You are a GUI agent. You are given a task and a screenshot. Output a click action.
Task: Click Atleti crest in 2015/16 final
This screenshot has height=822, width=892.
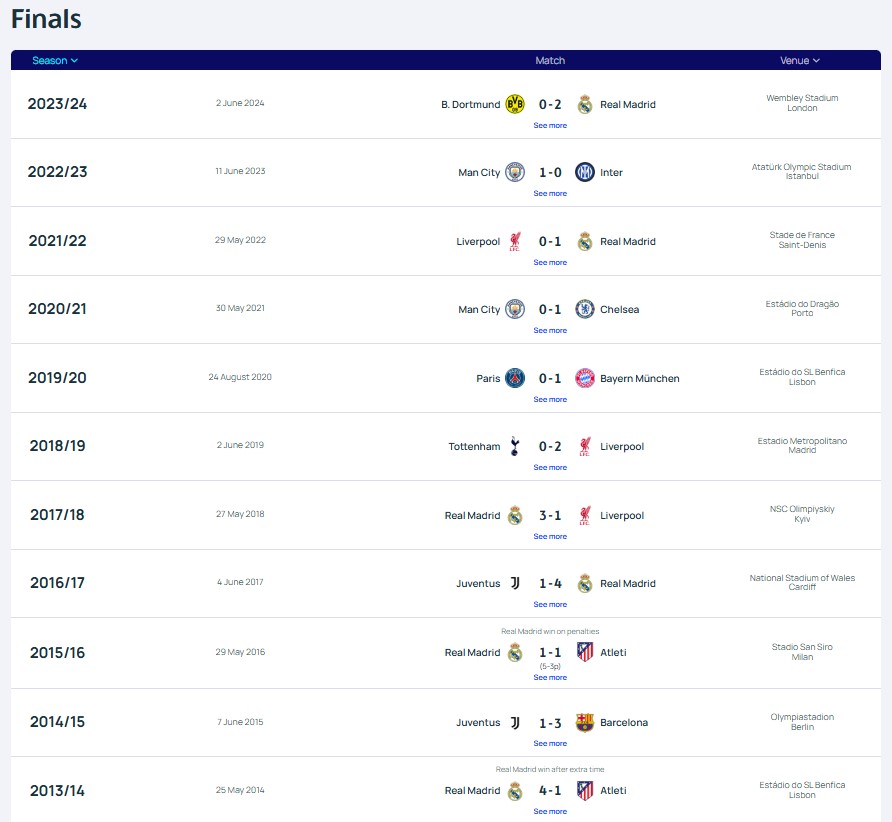(585, 652)
